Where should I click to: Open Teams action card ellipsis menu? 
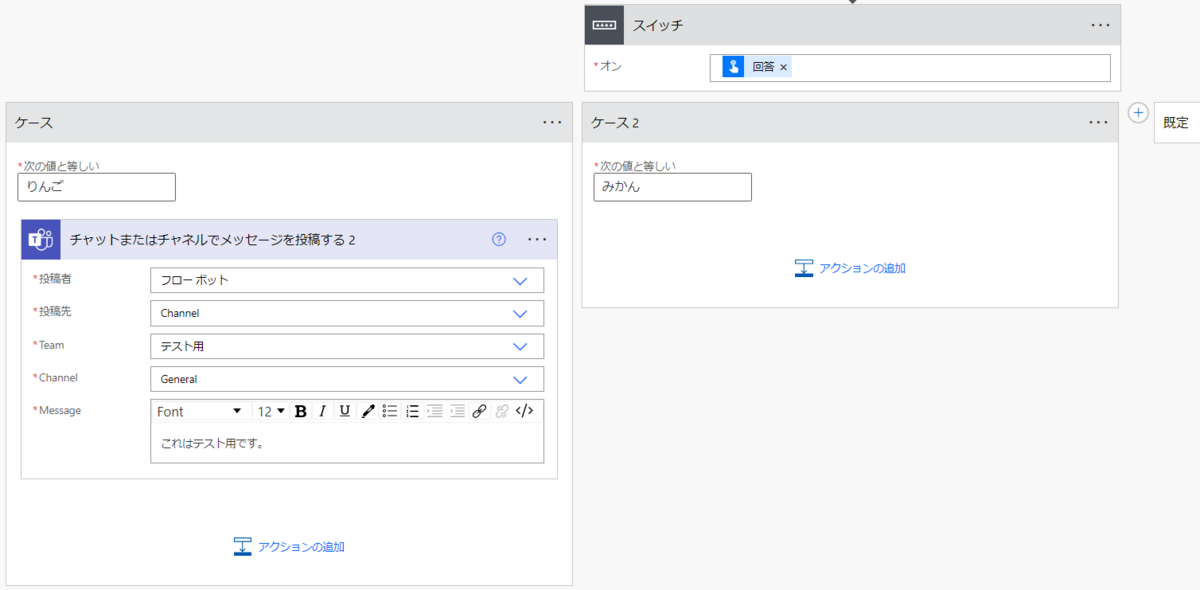tap(537, 239)
